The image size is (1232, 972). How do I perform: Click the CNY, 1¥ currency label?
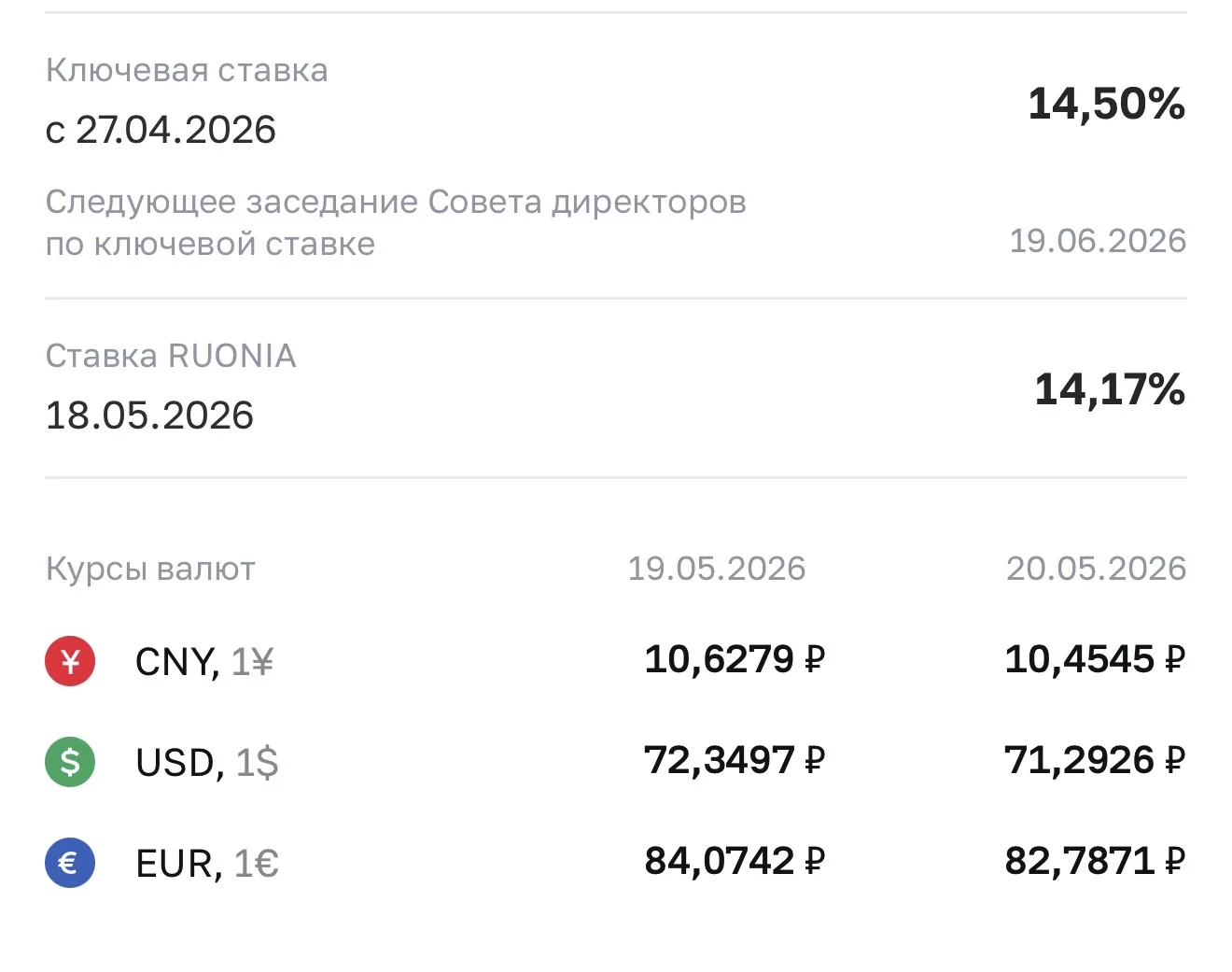tap(204, 662)
